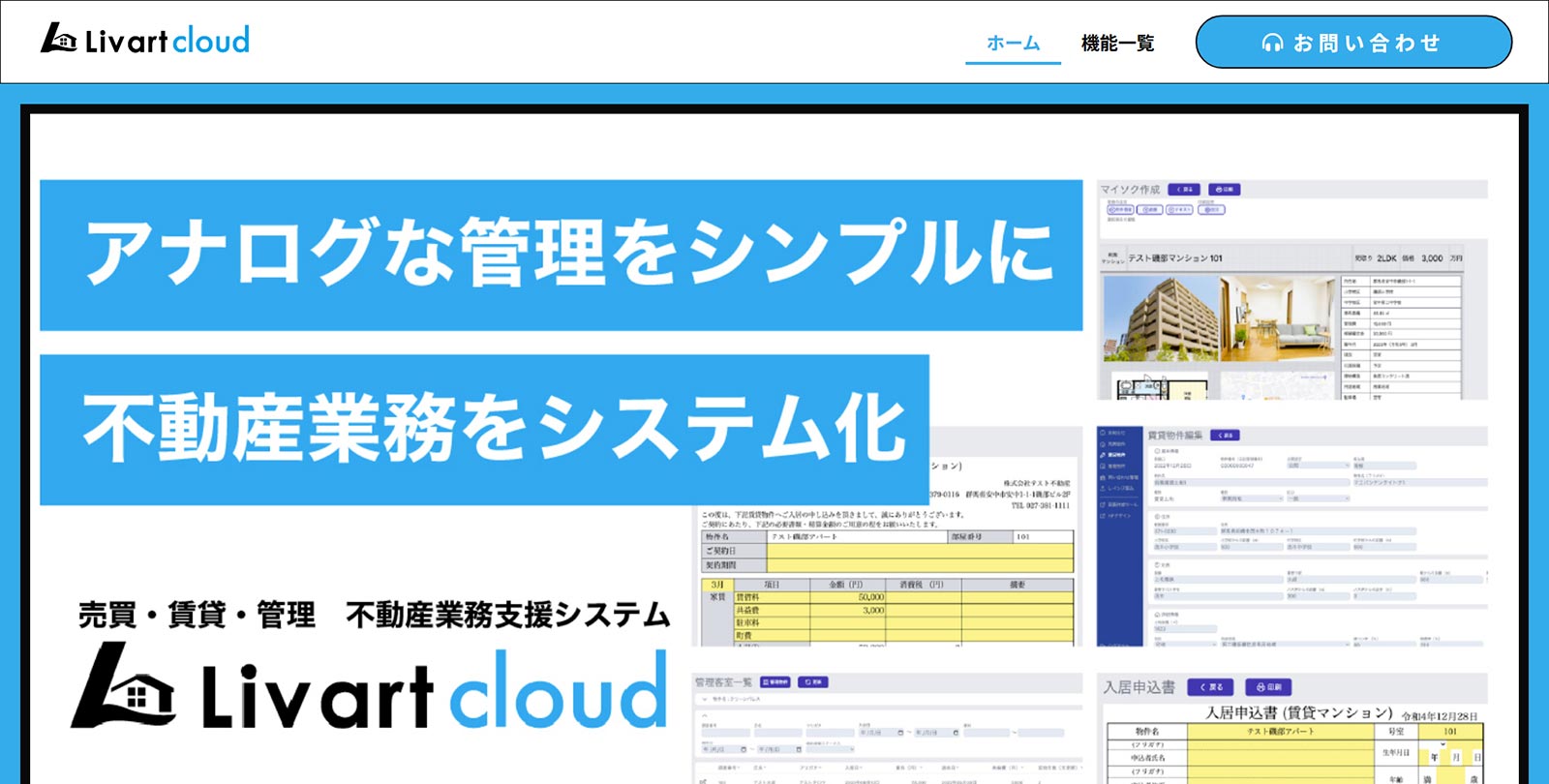Screen dimensions: 1549x784
Task: Click the マイソク作成 back button in the screenshot
Action: 1183,190
